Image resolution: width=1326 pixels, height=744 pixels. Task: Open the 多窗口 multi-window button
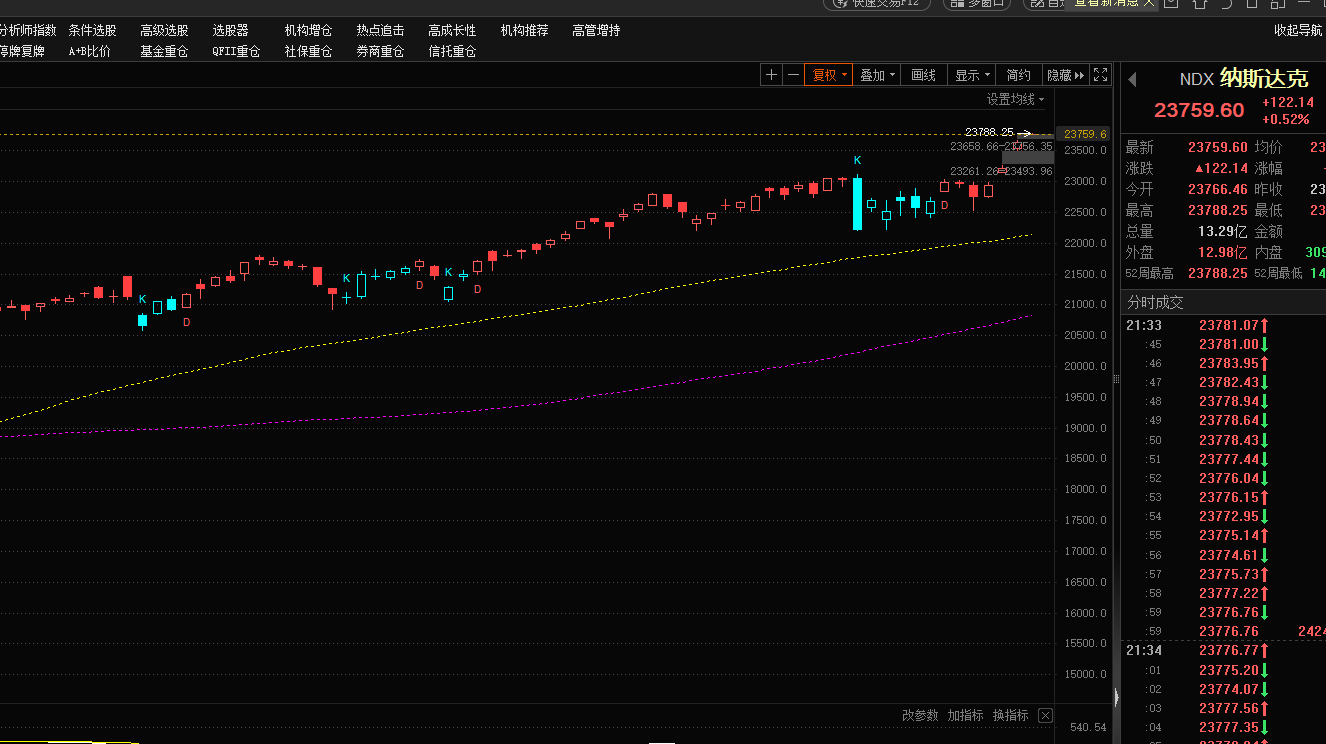[978, 4]
